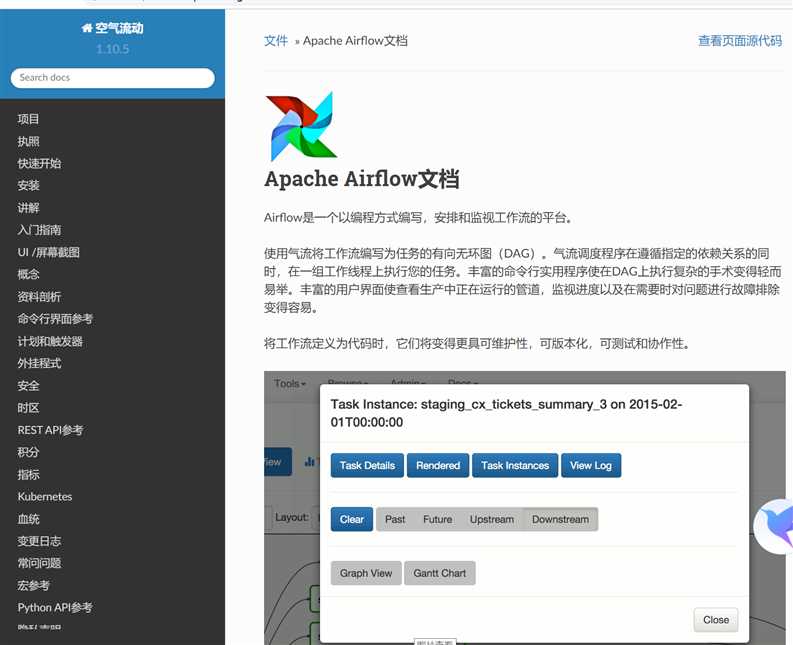Open the 指标 page

point(28,475)
